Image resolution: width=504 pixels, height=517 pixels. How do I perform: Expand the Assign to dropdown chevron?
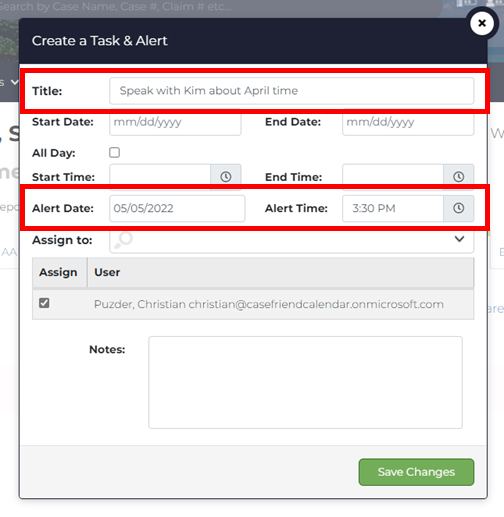459,239
